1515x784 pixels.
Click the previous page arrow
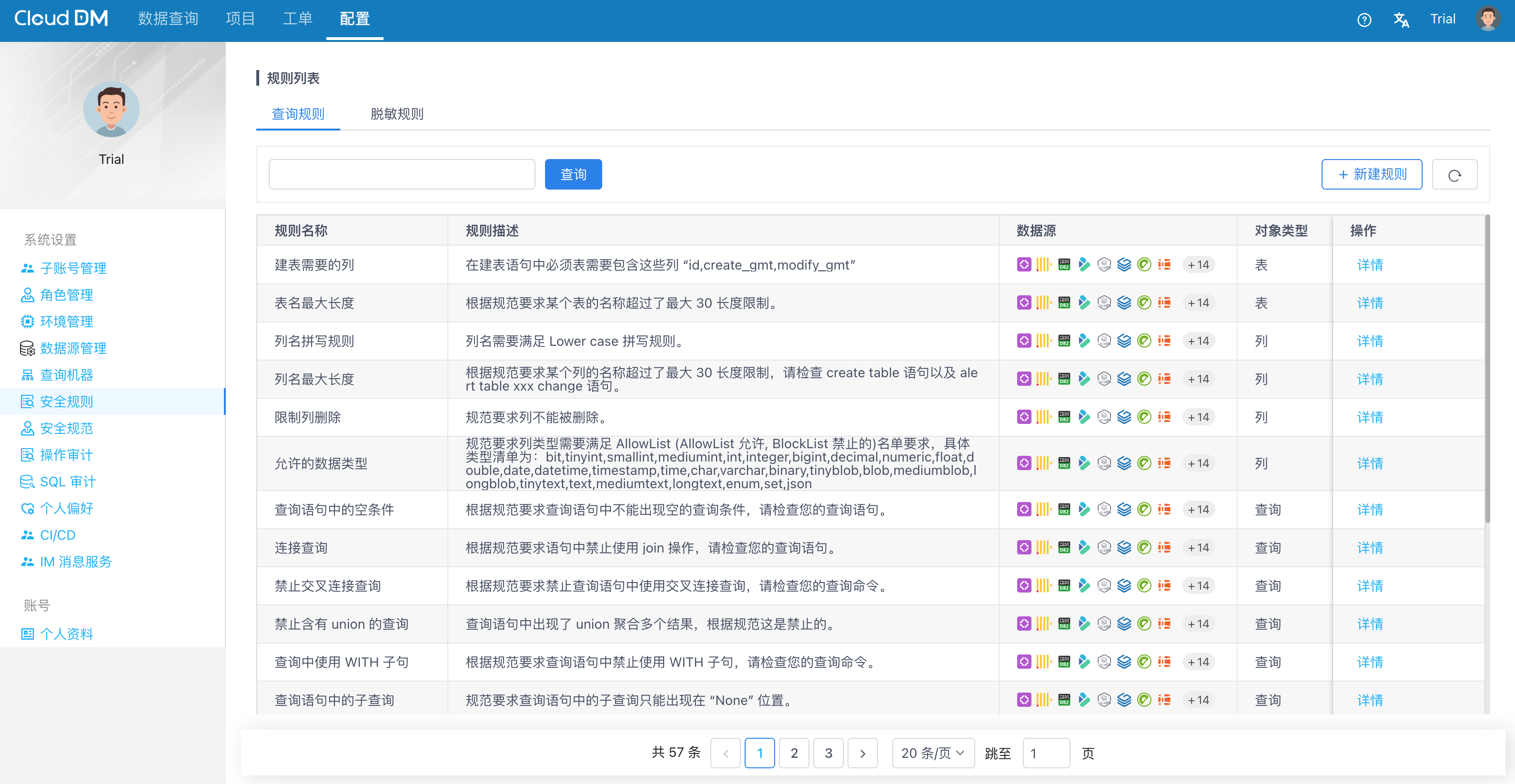pos(725,753)
